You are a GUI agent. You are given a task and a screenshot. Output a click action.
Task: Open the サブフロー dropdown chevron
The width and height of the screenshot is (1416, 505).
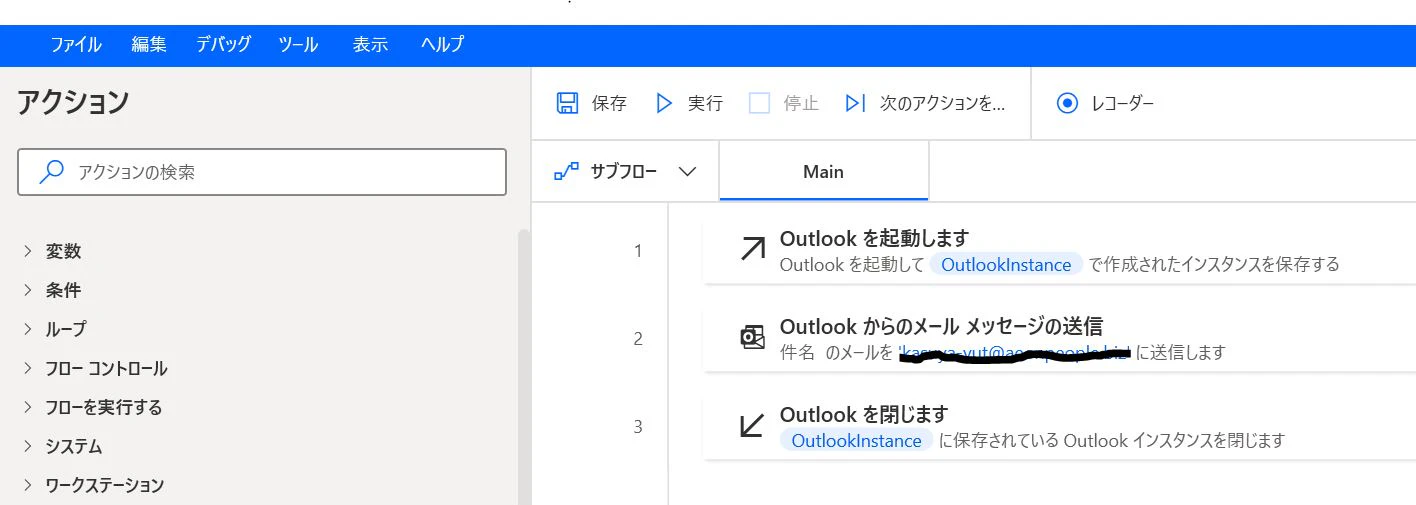[687, 171]
